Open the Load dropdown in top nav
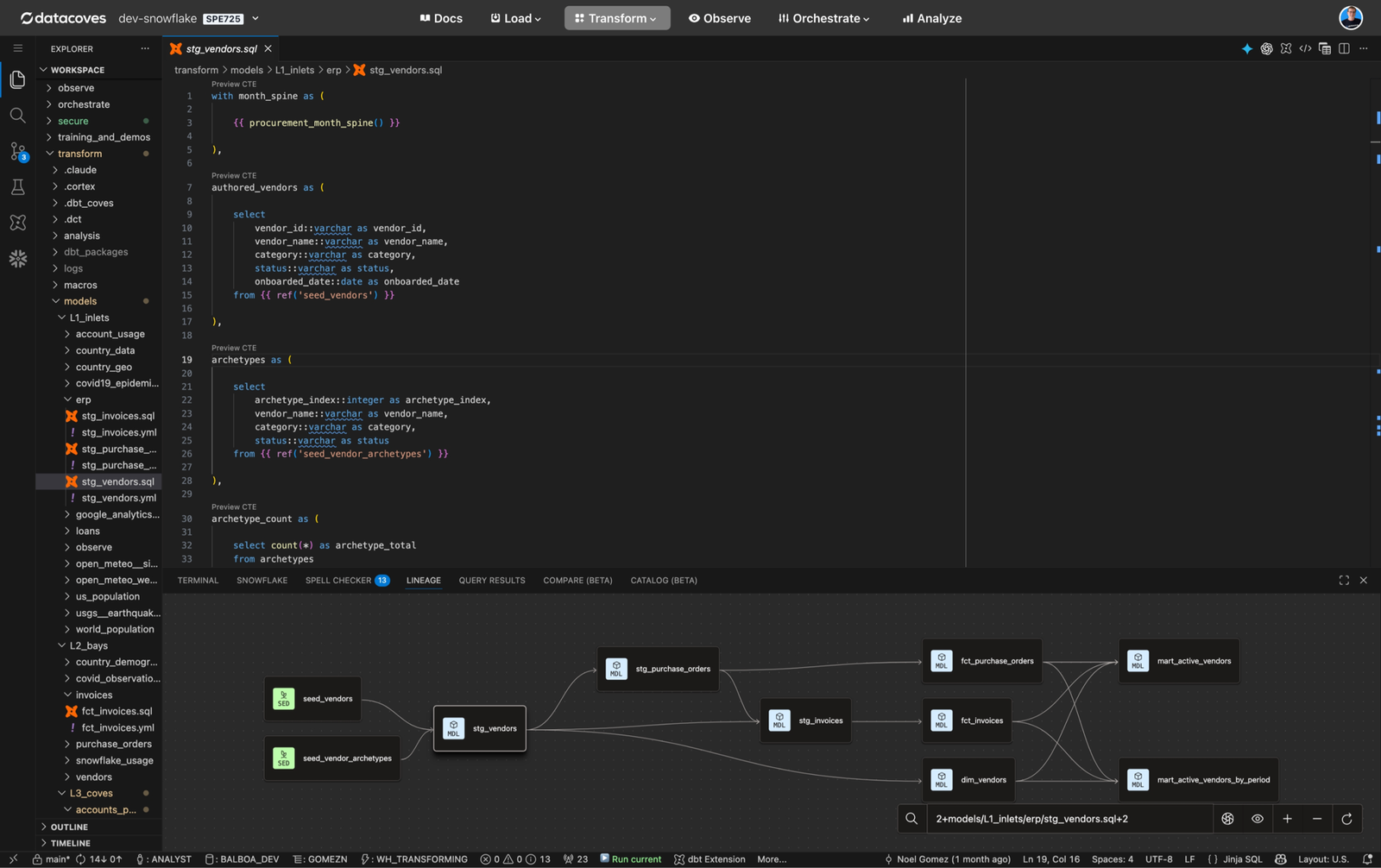 click(x=516, y=18)
